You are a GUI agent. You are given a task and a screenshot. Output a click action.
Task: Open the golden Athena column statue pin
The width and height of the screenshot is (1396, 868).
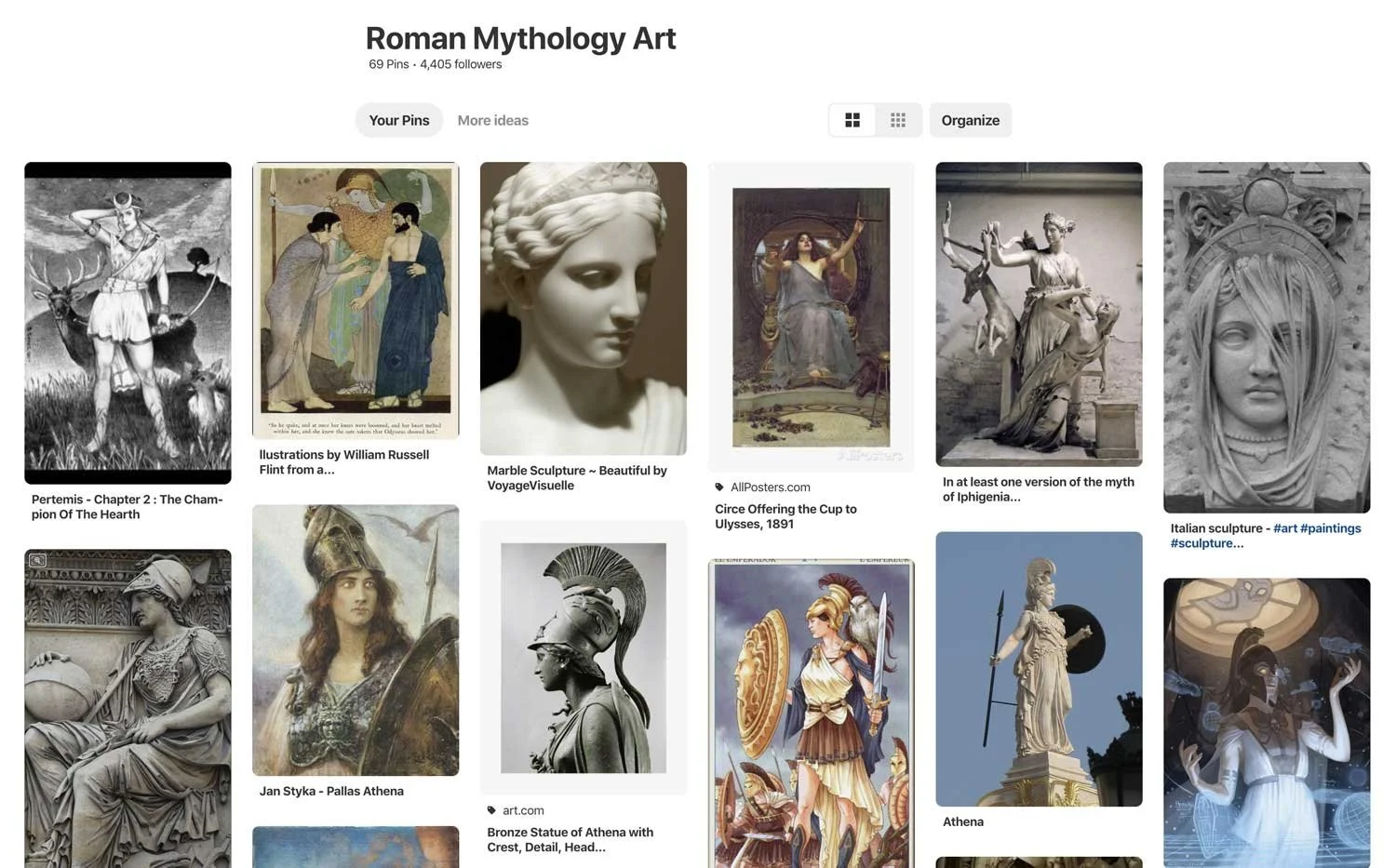click(x=1039, y=669)
